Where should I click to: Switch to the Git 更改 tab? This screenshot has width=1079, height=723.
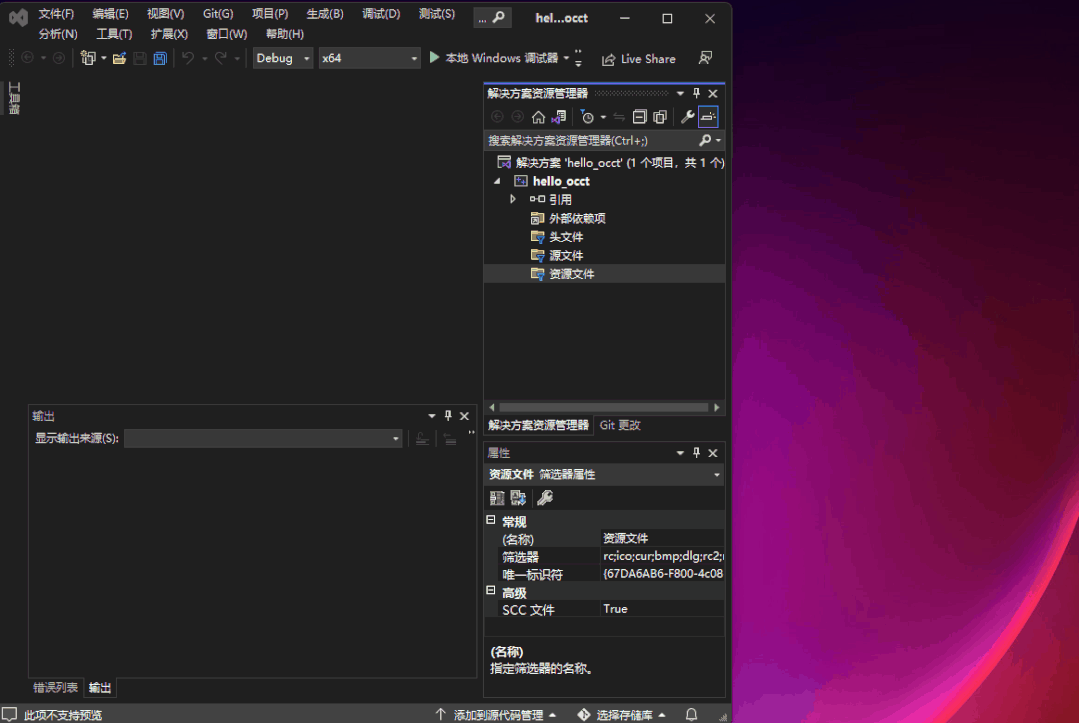coord(622,424)
